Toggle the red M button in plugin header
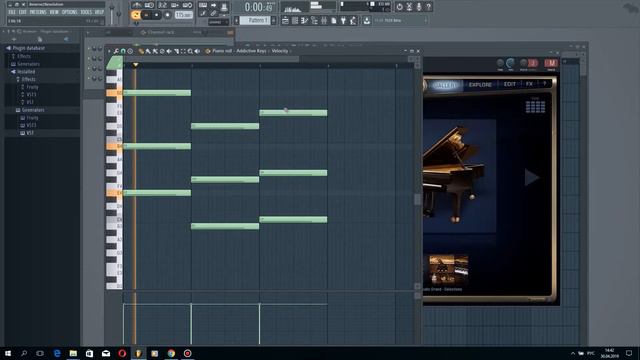Viewport: 640px width, 360px height. 551,63
